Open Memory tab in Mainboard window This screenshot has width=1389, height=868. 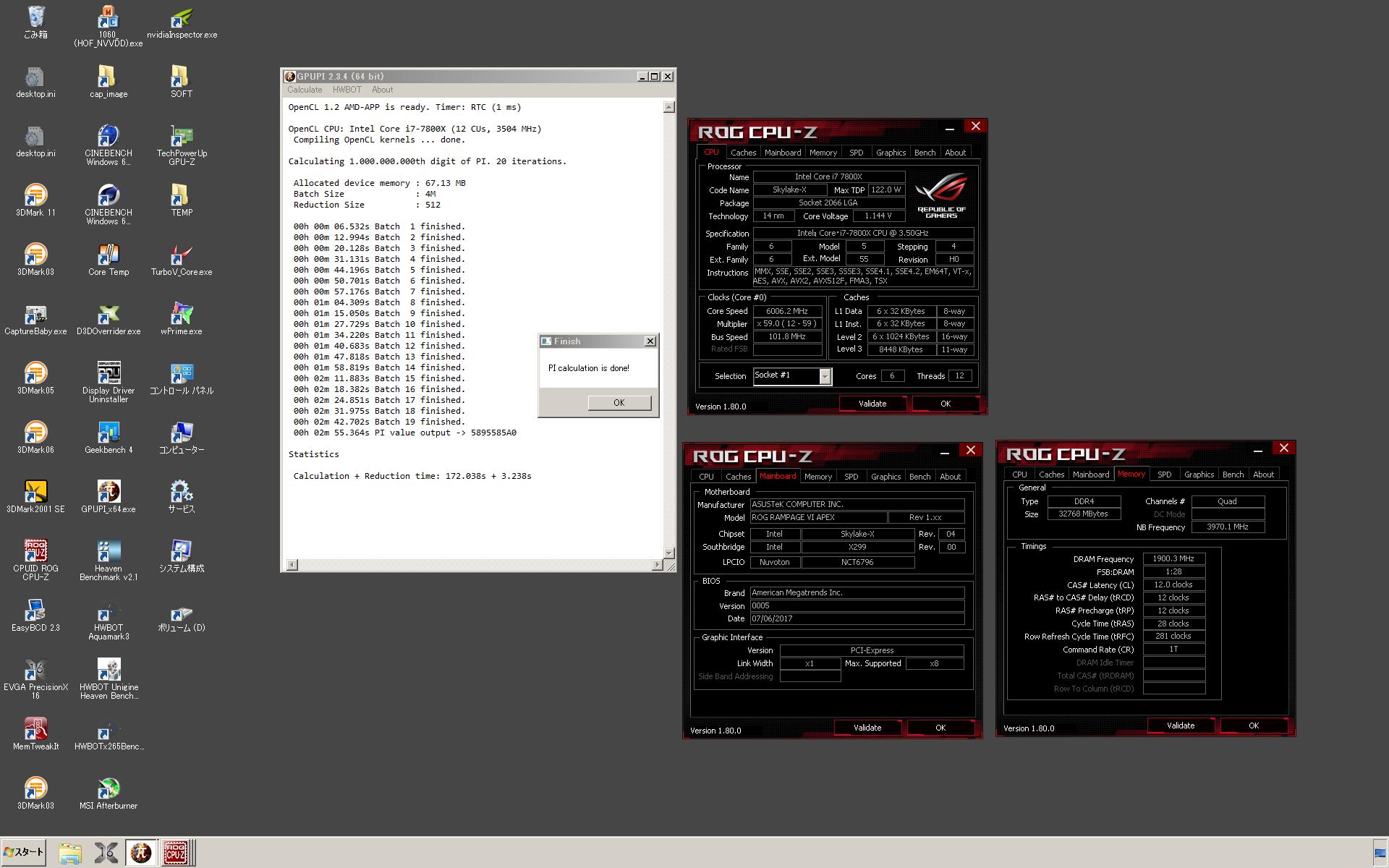point(817,477)
